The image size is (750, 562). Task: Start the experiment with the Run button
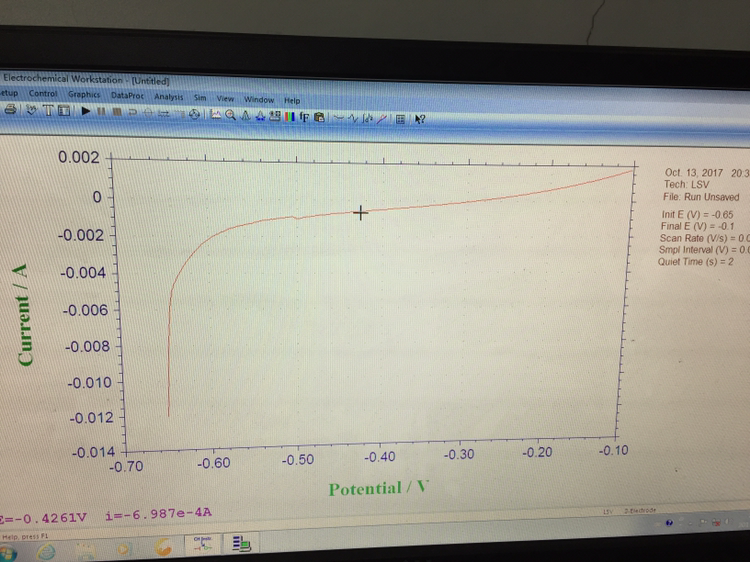tap(86, 111)
